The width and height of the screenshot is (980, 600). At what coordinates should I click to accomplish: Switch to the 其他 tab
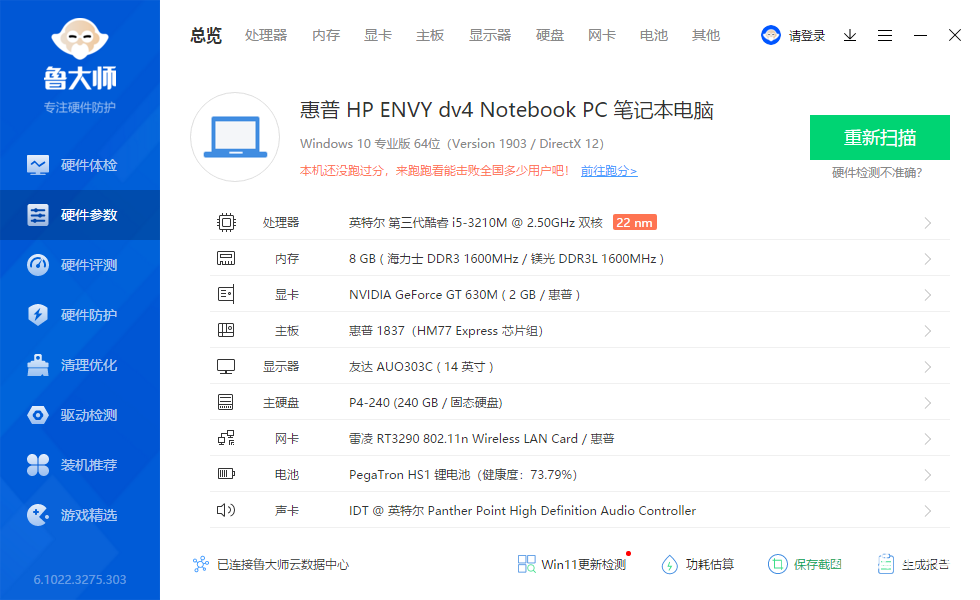pos(706,35)
